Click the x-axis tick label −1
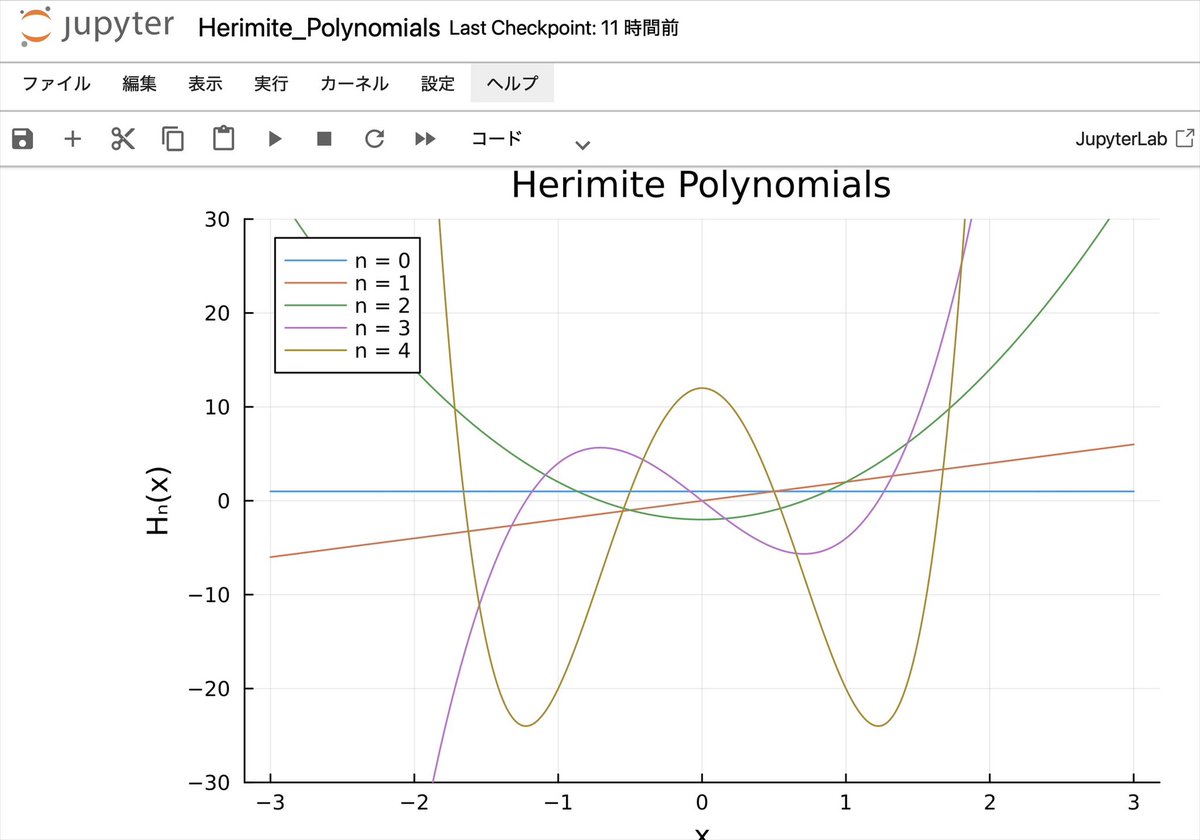The image size is (1200, 840). coord(558,803)
